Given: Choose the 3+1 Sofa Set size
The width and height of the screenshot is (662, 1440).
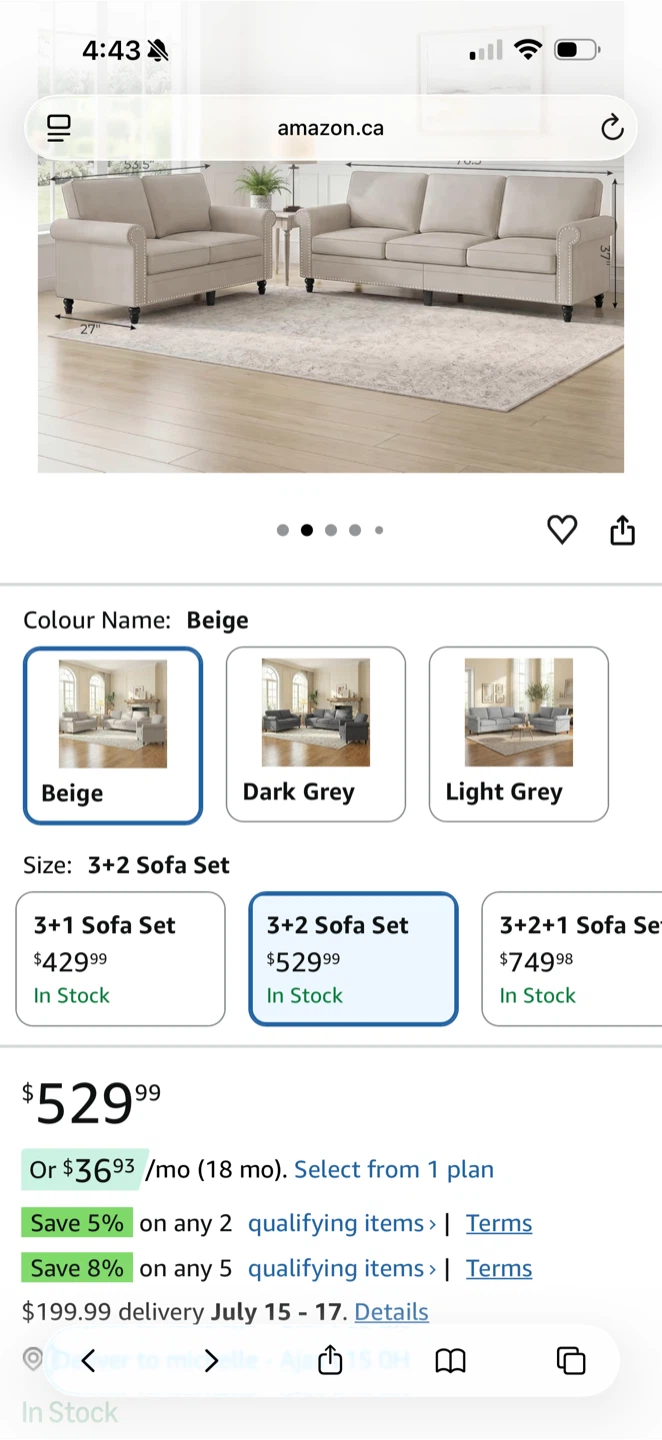Looking at the screenshot, I should point(120,959).
